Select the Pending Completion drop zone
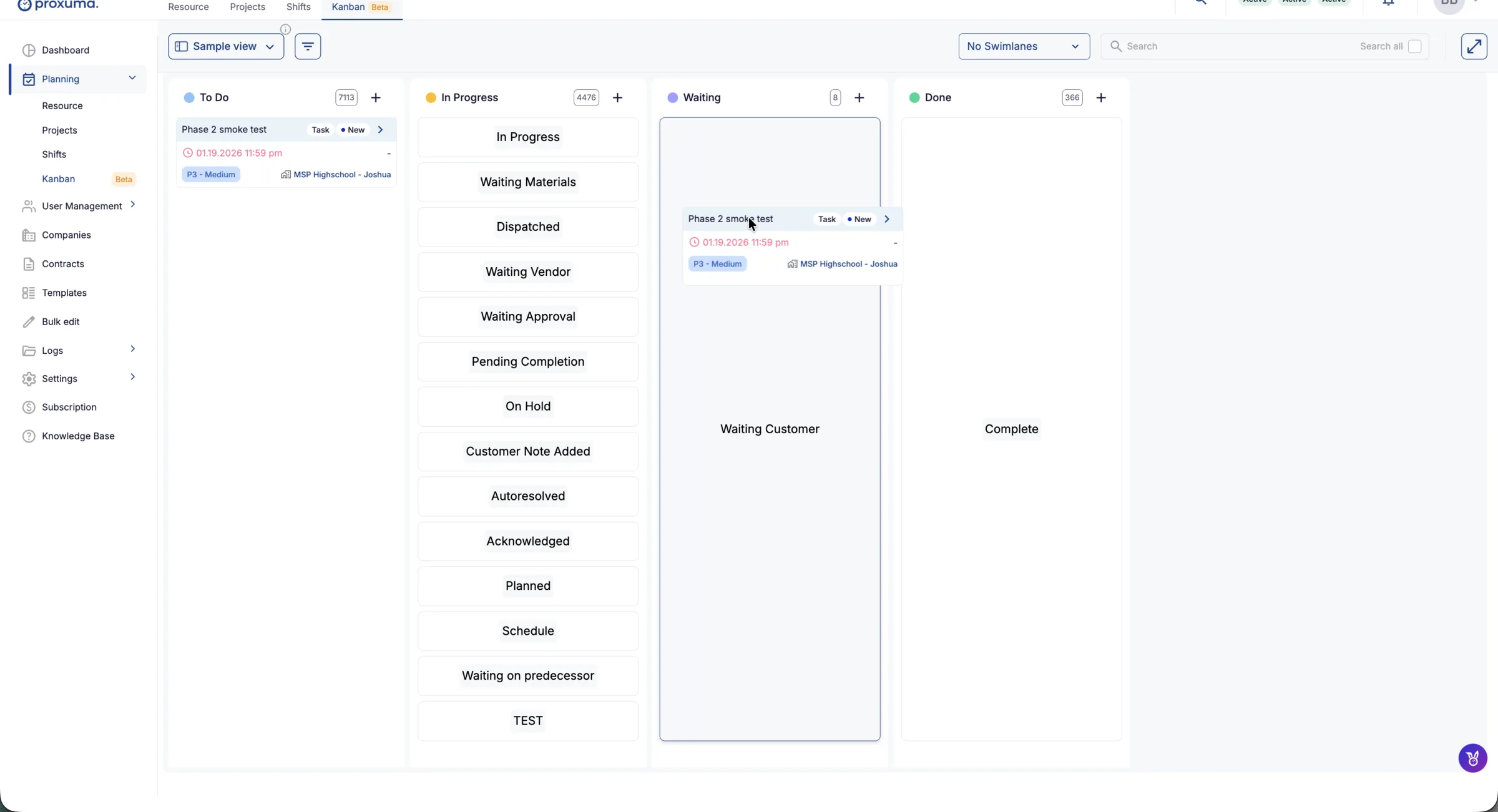Viewport: 1498px width, 812px height. point(528,362)
